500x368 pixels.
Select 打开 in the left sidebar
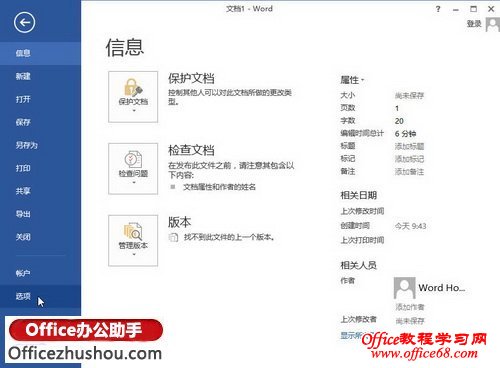40,99
